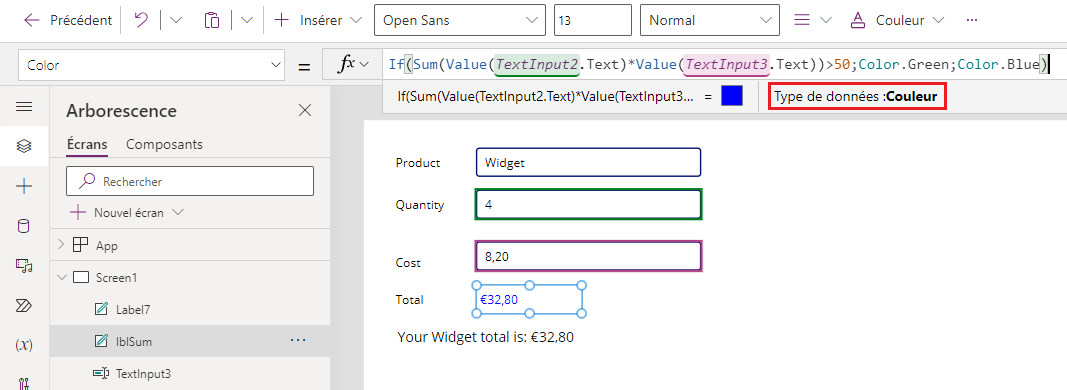The image size is (1067, 390).
Task: Select Screen1 in the tree
Action: coord(116,278)
